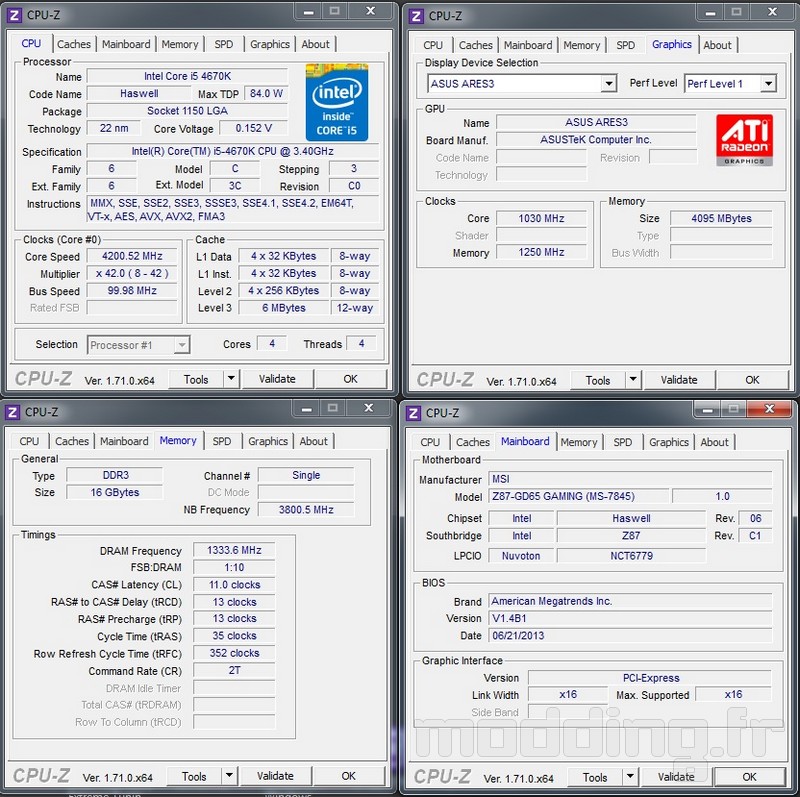Click the DRAM Frequency 1333.6 MHz value
The image size is (800, 797).
pyautogui.click(x=234, y=550)
